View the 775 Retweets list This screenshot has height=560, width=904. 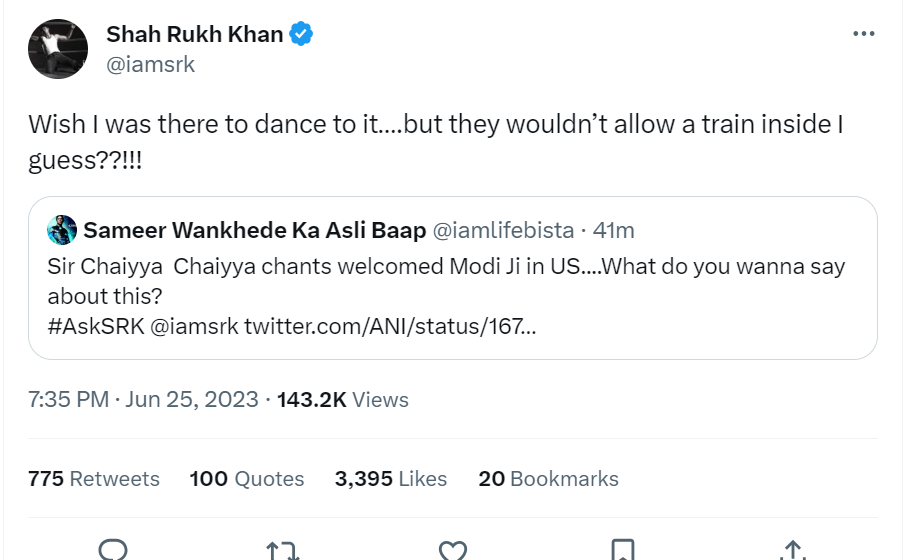click(94, 479)
